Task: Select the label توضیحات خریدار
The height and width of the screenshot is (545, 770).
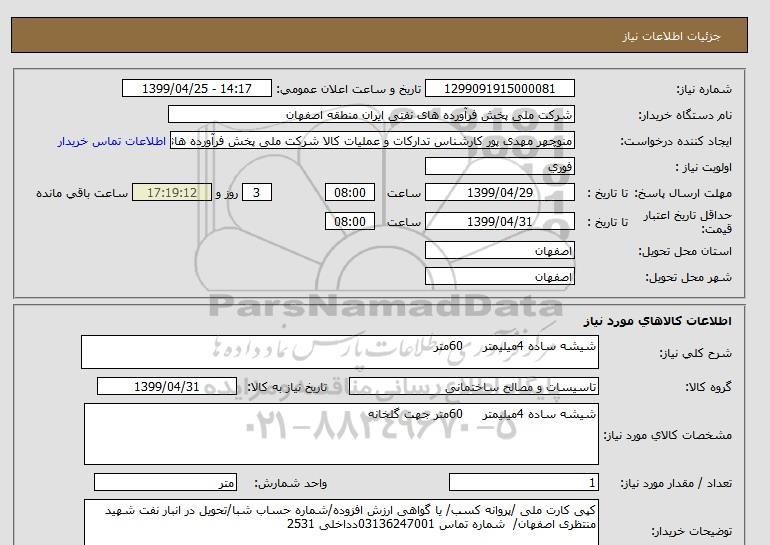Action: tap(691, 532)
